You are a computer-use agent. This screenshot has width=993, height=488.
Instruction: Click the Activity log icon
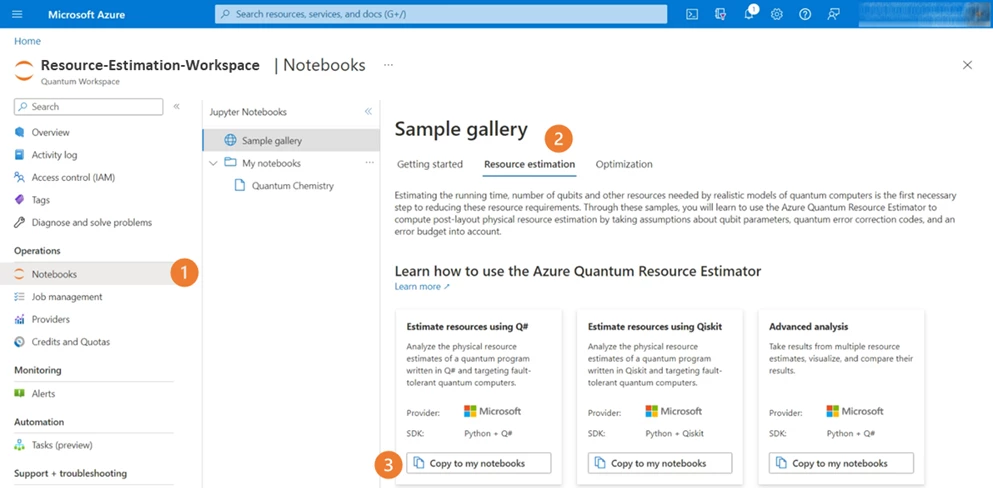coord(20,155)
